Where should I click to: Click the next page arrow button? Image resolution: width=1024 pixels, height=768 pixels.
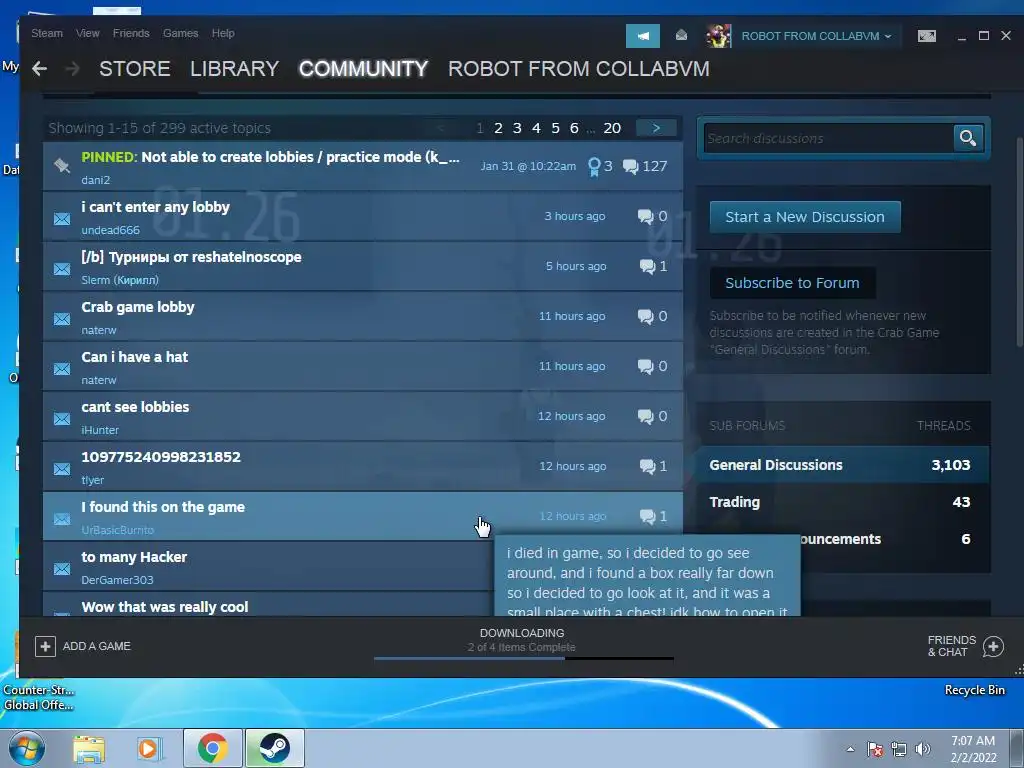(656, 128)
